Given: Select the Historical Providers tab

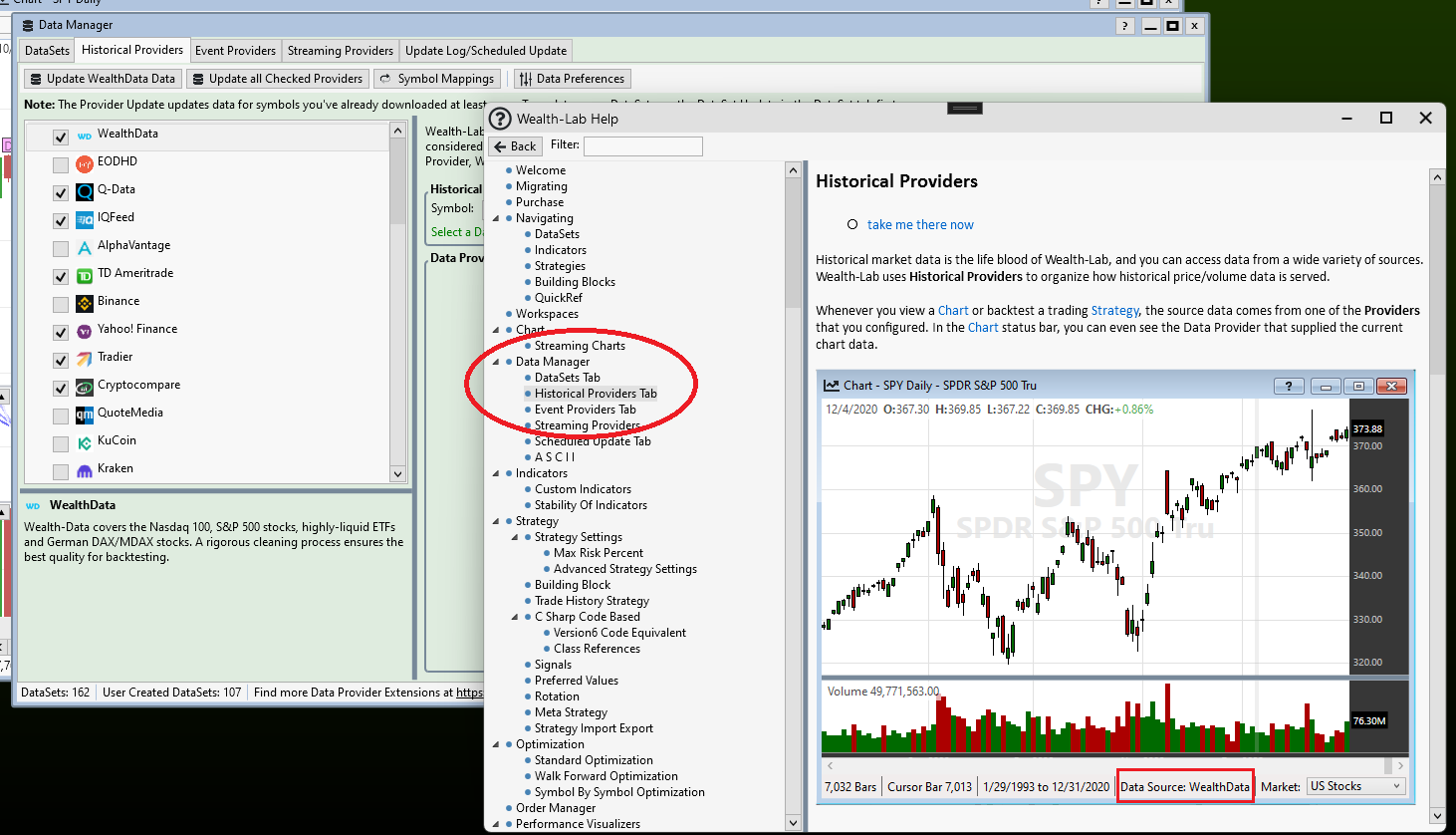Looking at the screenshot, I should pos(132,50).
